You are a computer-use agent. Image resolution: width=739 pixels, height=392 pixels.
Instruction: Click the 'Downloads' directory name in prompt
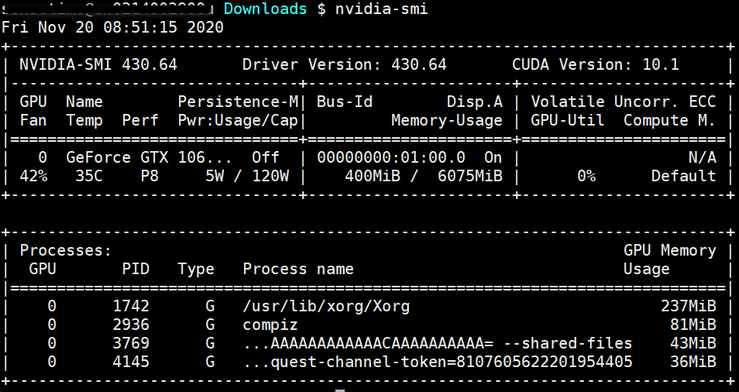265,8
